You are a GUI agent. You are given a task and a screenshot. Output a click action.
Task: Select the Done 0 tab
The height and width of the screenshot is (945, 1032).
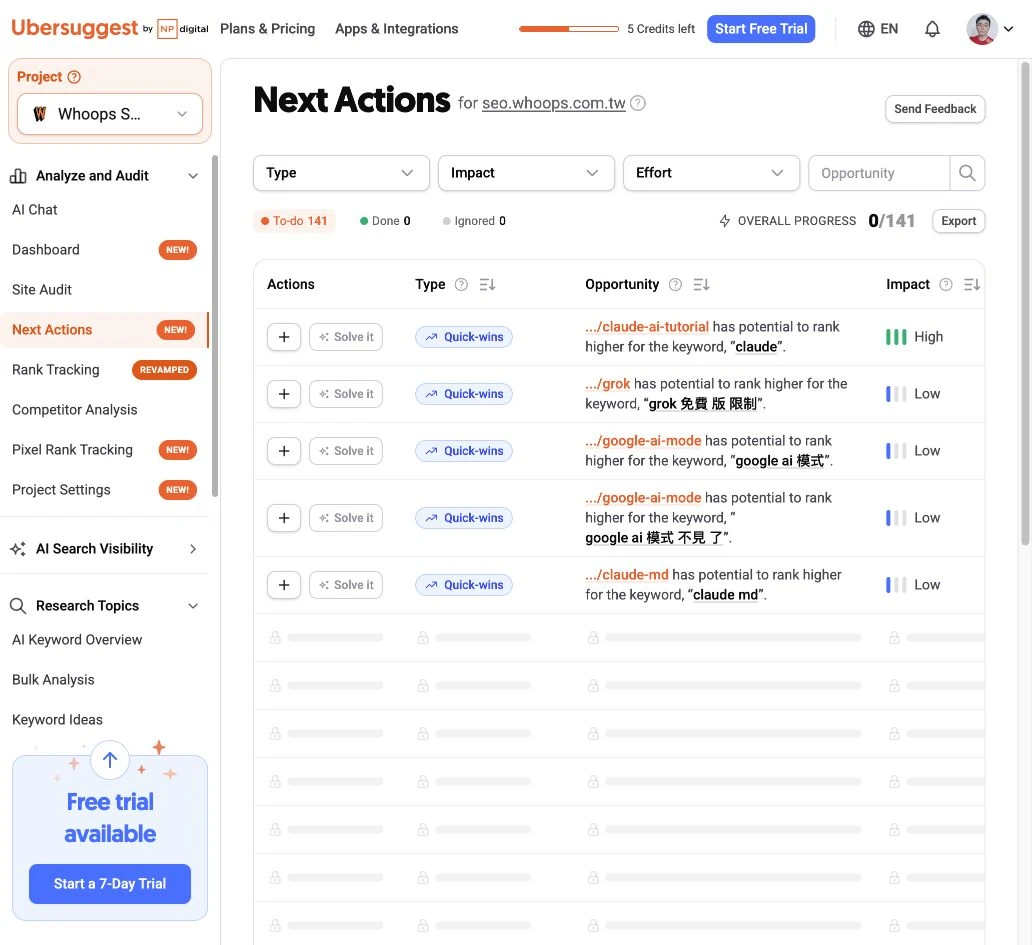385,221
